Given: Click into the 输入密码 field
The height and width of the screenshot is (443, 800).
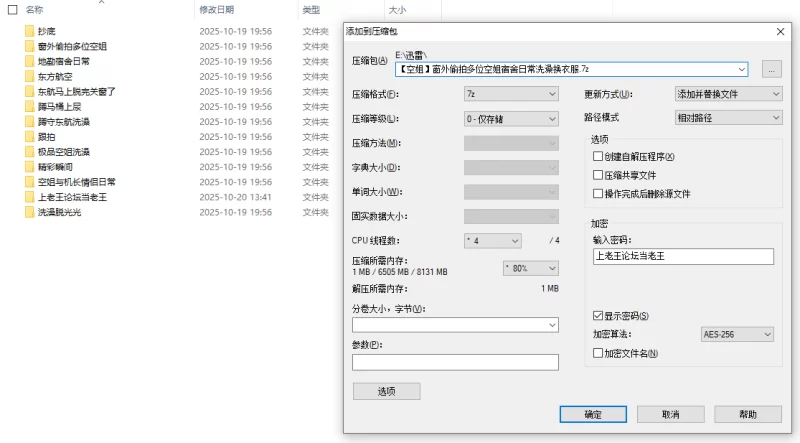Looking at the screenshot, I should [683, 256].
